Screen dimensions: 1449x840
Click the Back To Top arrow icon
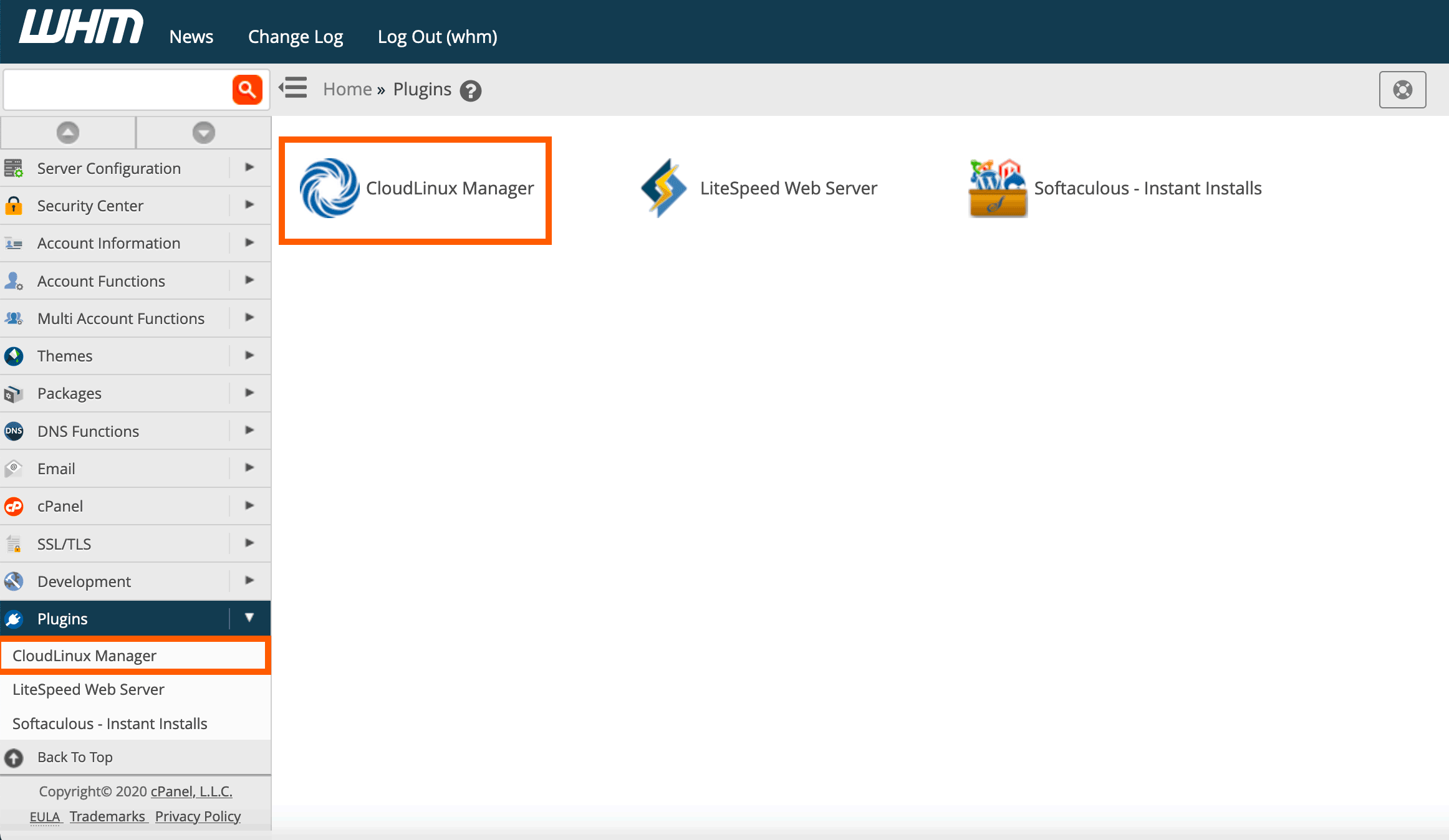14,758
